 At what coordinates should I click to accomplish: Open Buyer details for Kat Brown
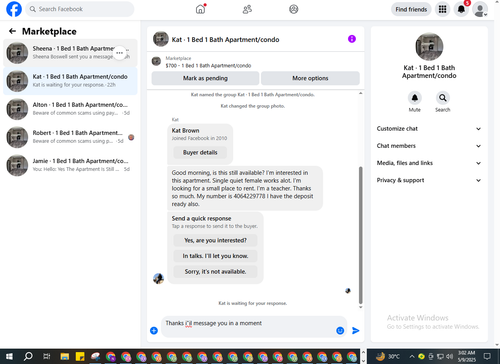tap(200, 153)
